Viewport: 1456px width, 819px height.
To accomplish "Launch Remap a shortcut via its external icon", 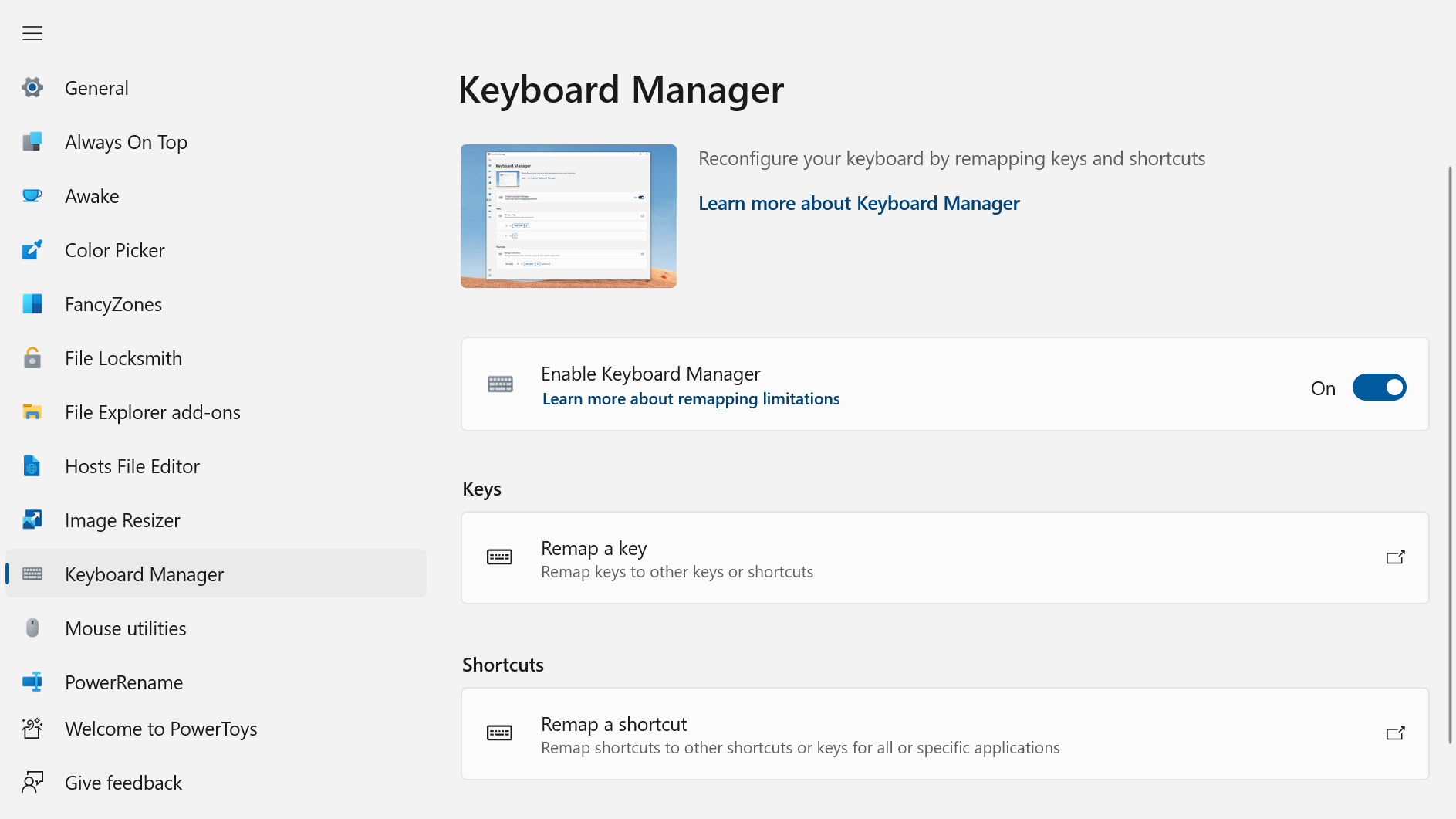I will click(1395, 733).
